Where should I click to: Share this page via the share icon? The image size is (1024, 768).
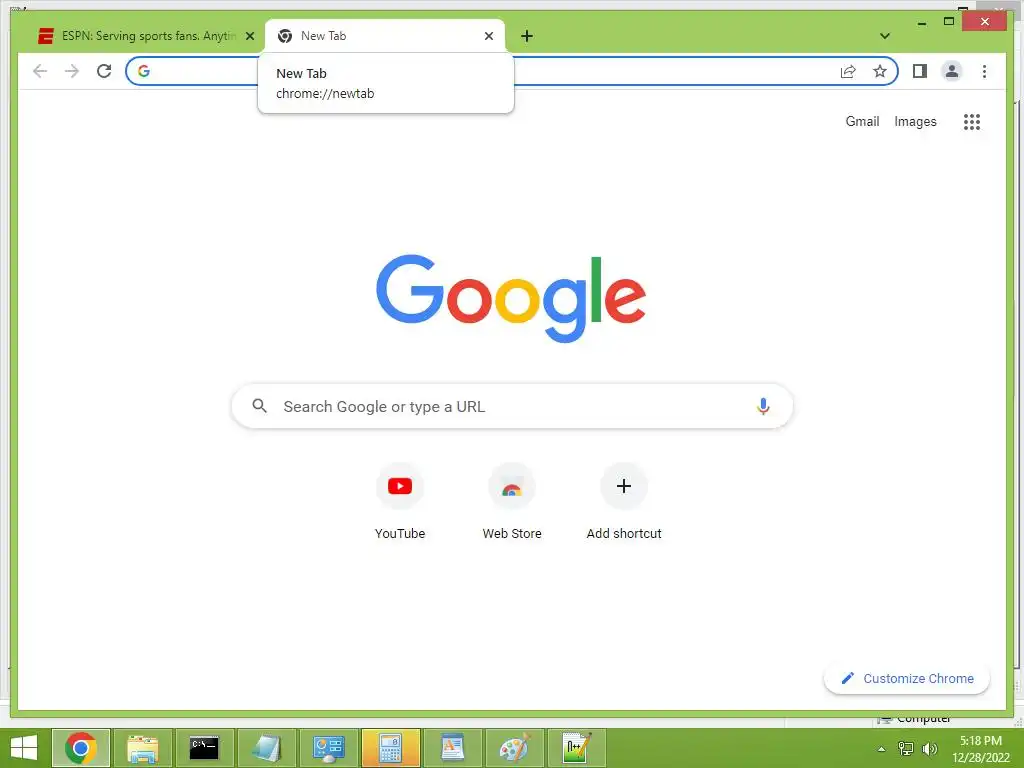[x=848, y=71]
